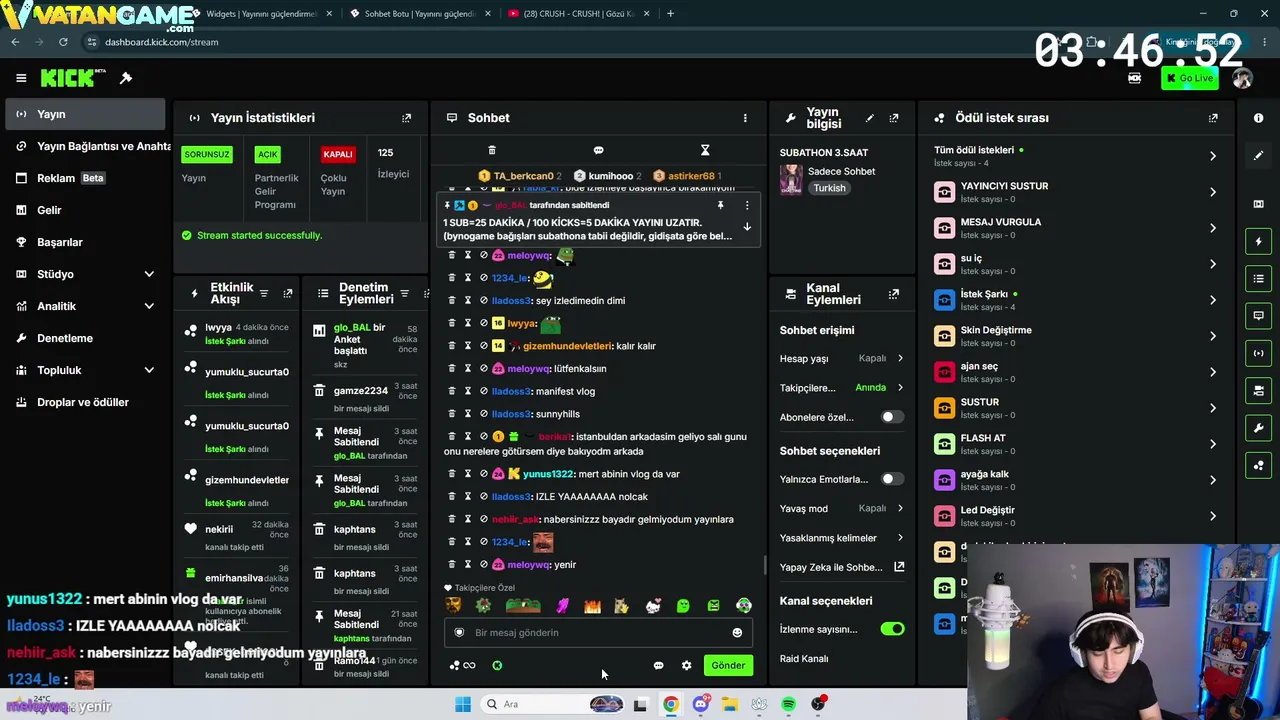
Task: Open the Başarılar page
Action: tap(85, 242)
